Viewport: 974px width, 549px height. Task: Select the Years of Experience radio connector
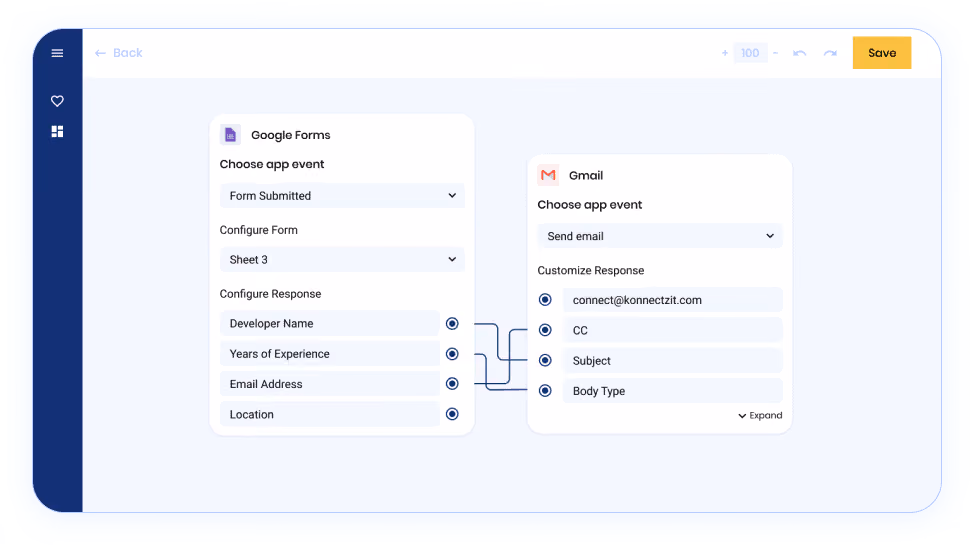(x=452, y=354)
